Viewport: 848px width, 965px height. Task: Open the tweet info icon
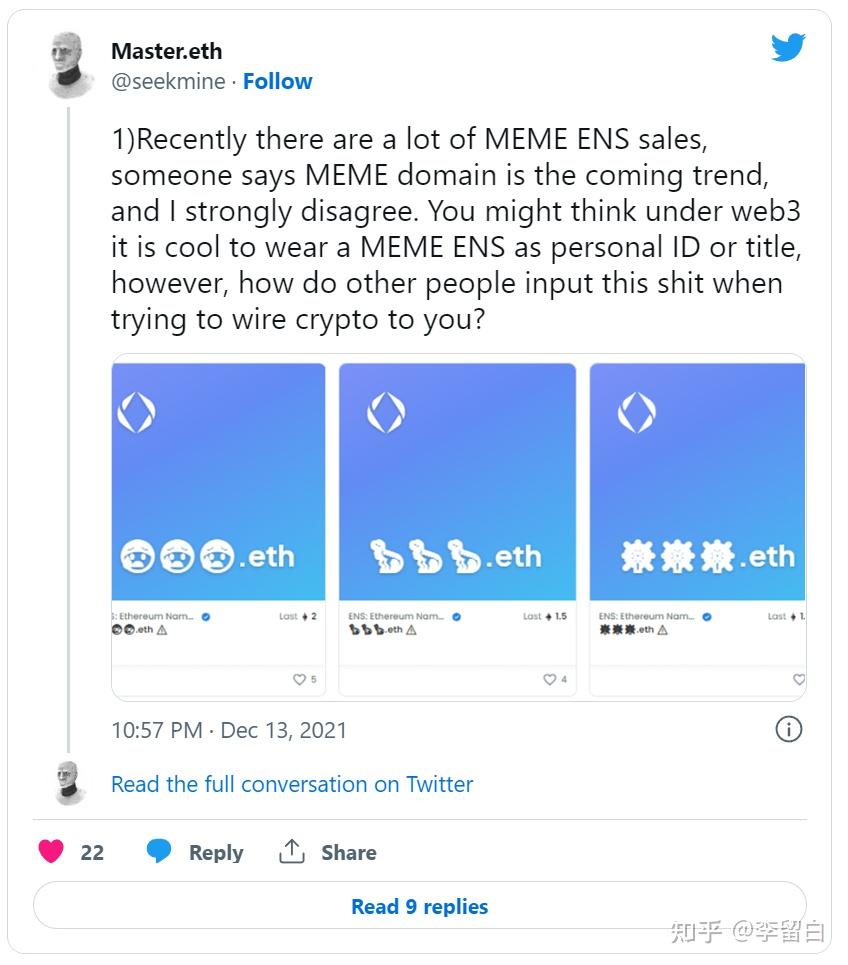click(789, 729)
